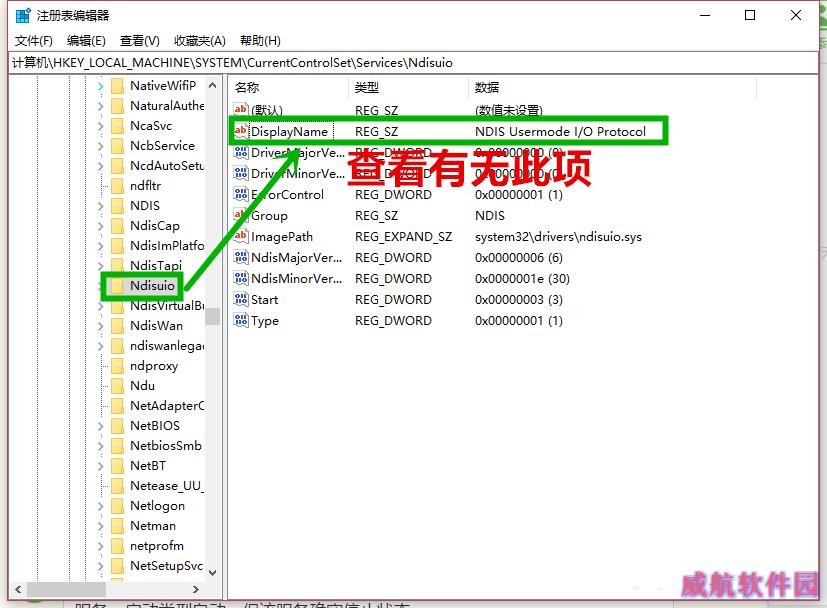Expand the Netlogon tree node
The width and height of the screenshot is (827, 608).
(x=100, y=506)
